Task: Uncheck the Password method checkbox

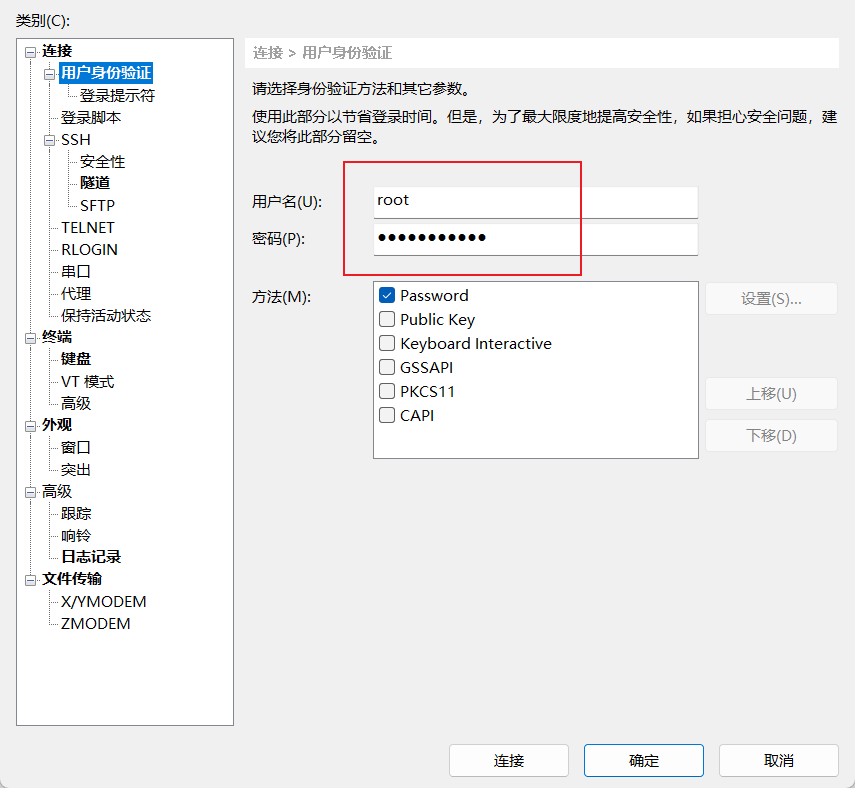Action: click(387, 295)
